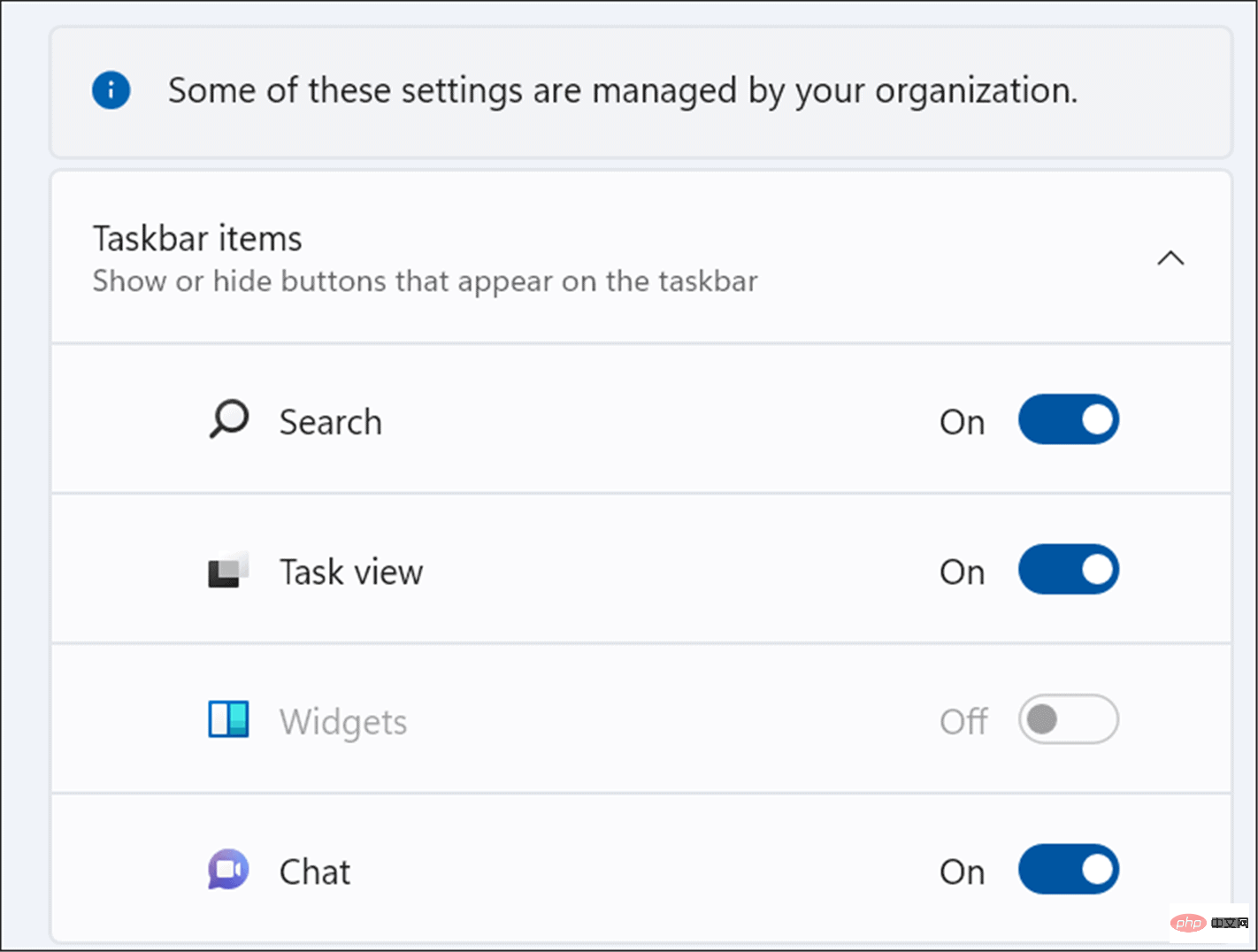Turn off the Chat toggle
Viewport: 1258px width, 952px height.
click(1069, 869)
